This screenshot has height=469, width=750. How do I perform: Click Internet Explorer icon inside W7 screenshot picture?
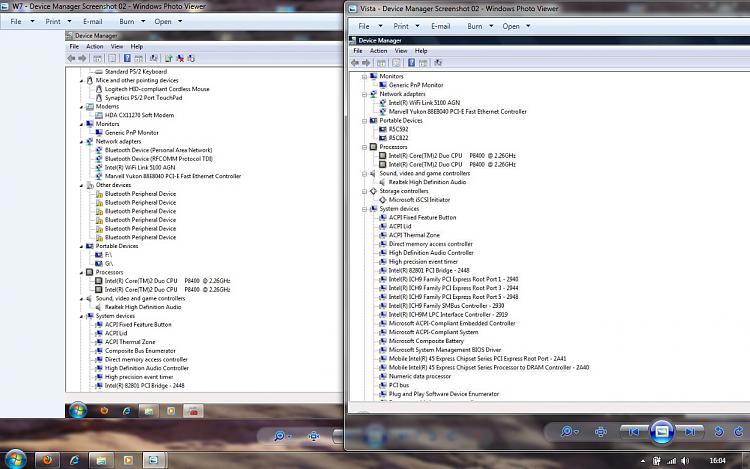126,411
